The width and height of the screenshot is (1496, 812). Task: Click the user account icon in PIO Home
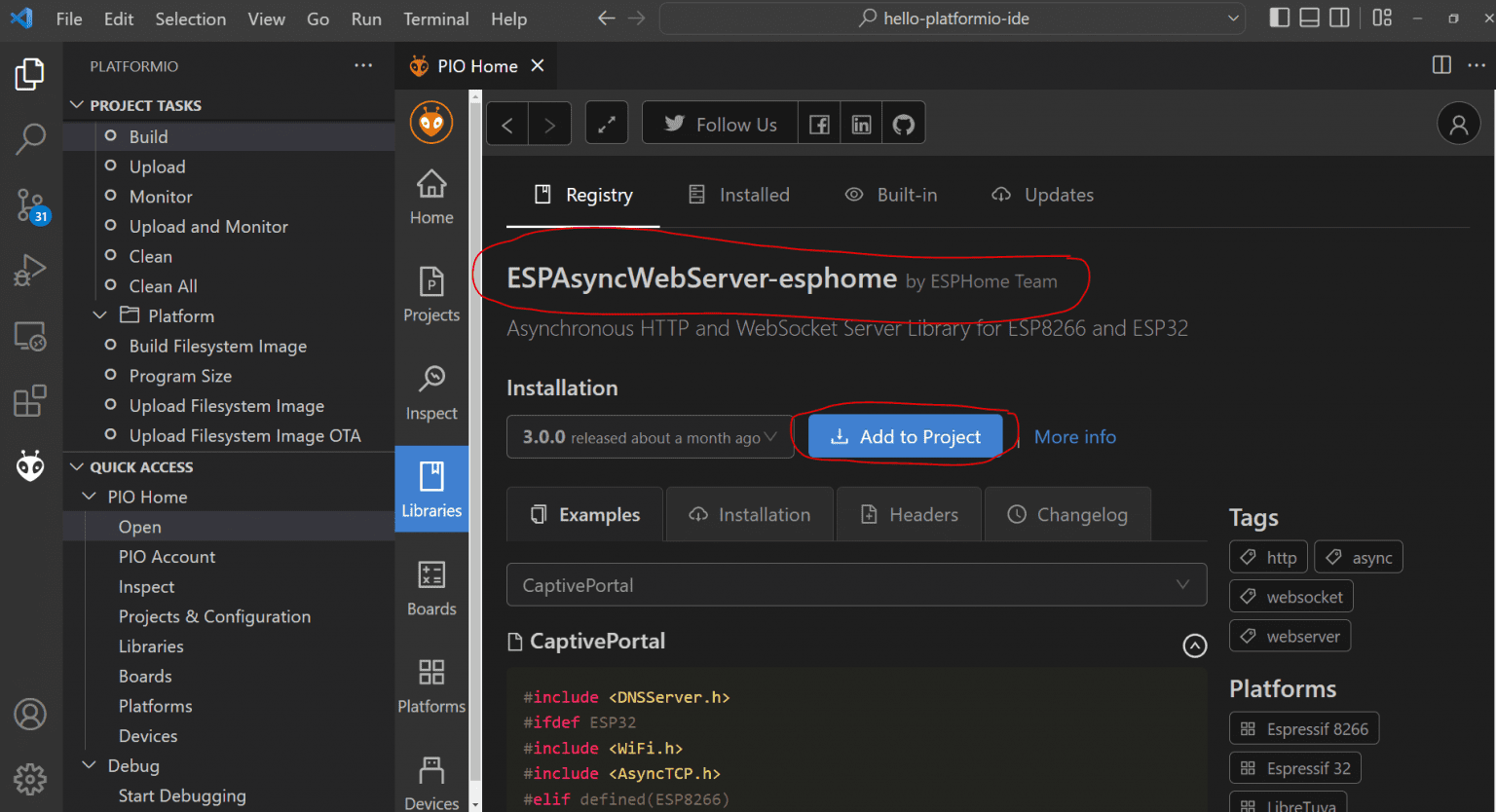(x=1458, y=124)
